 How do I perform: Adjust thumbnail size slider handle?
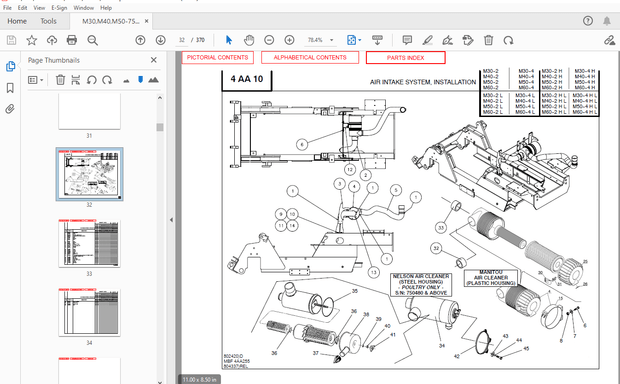click(140, 79)
